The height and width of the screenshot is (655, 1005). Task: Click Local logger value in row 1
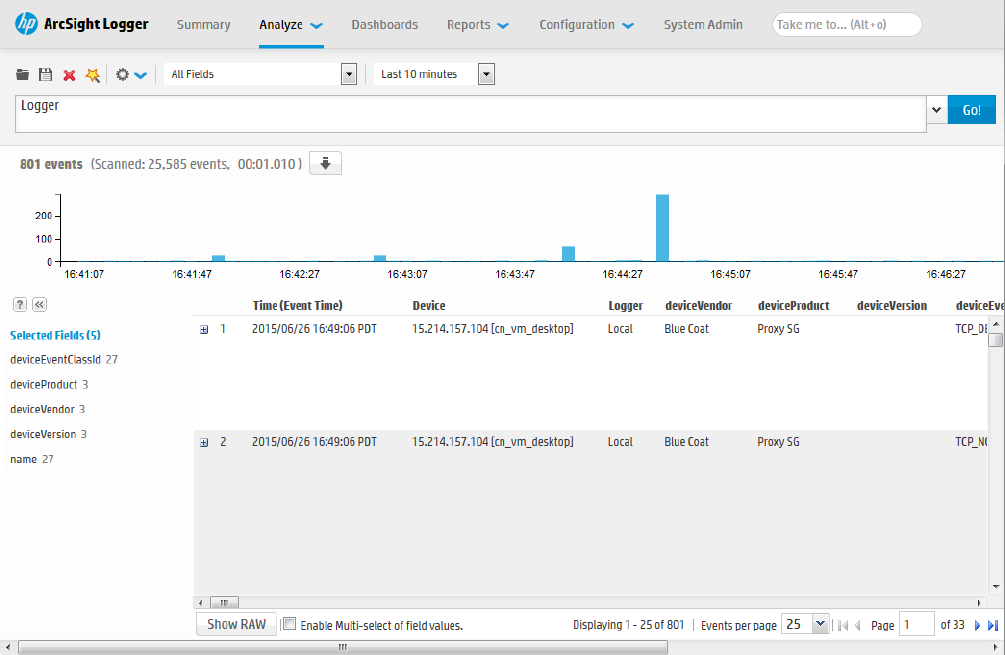click(x=620, y=329)
